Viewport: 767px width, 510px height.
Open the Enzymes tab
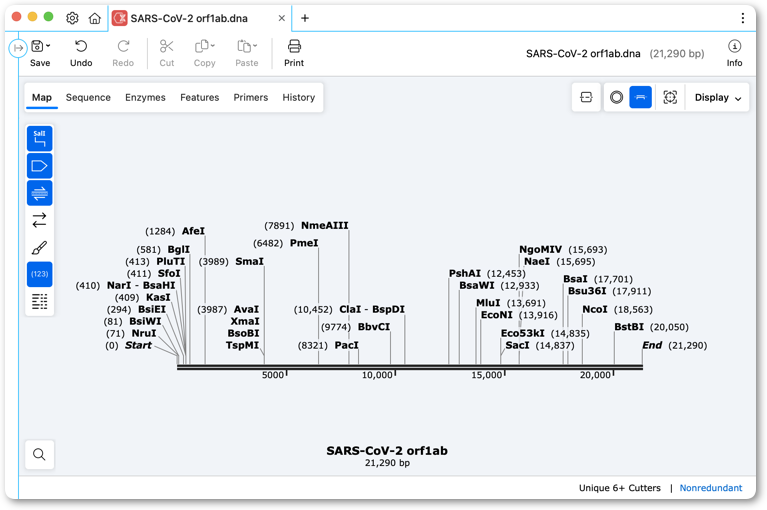[x=145, y=97]
